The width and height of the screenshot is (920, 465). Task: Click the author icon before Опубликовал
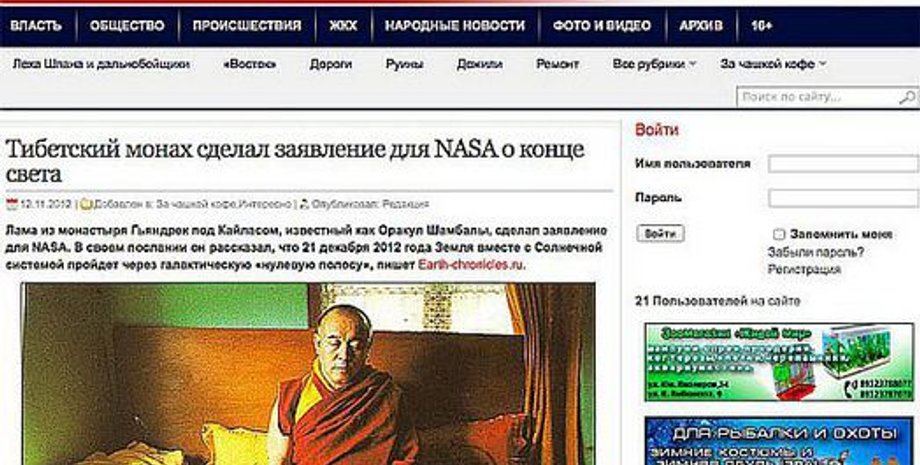304,205
